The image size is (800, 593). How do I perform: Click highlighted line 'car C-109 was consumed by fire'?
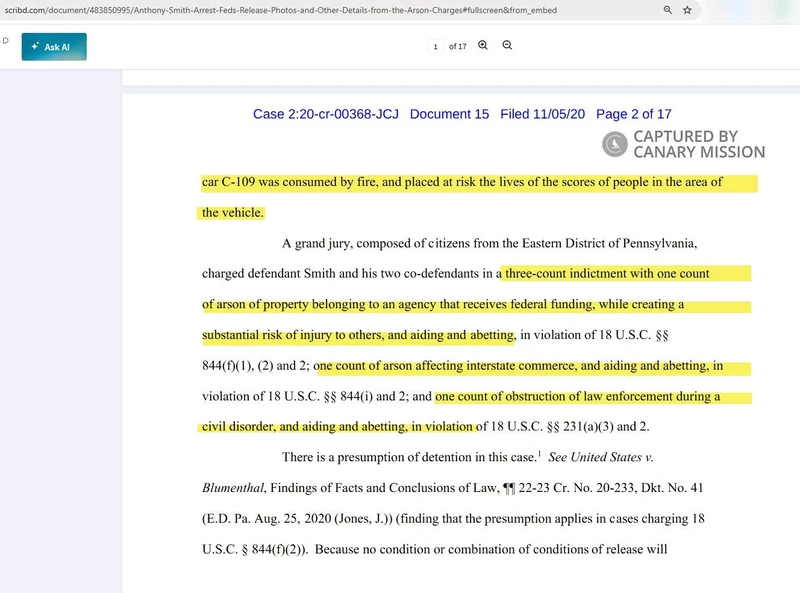pyautogui.click(x=330, y=182)
